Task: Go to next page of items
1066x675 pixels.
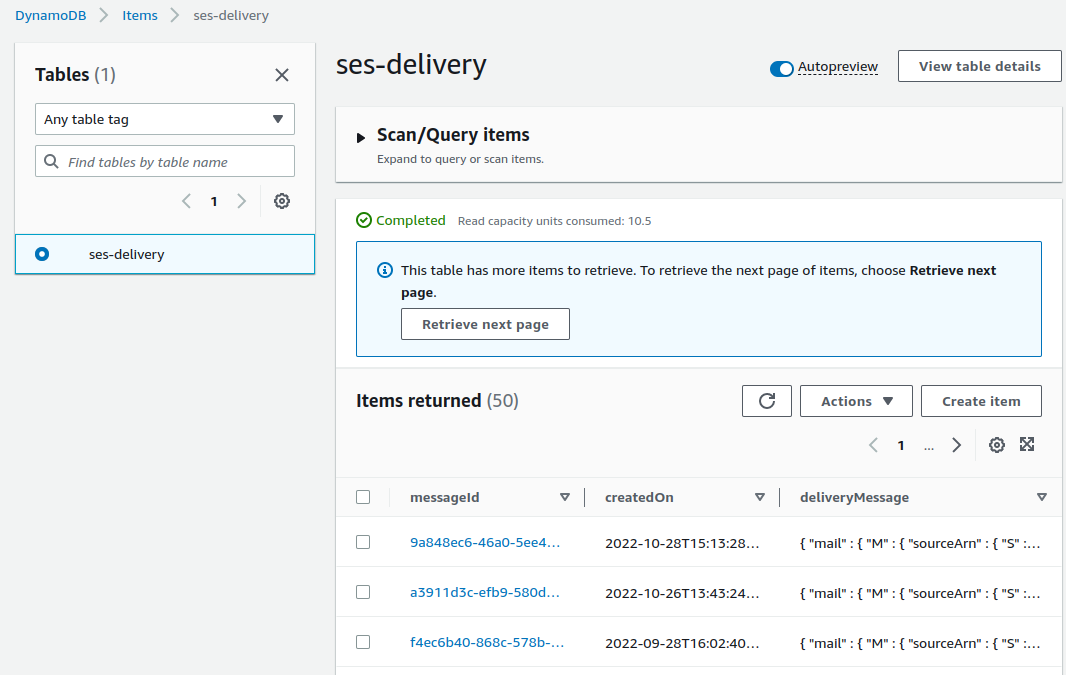Action: coord(957,445)
